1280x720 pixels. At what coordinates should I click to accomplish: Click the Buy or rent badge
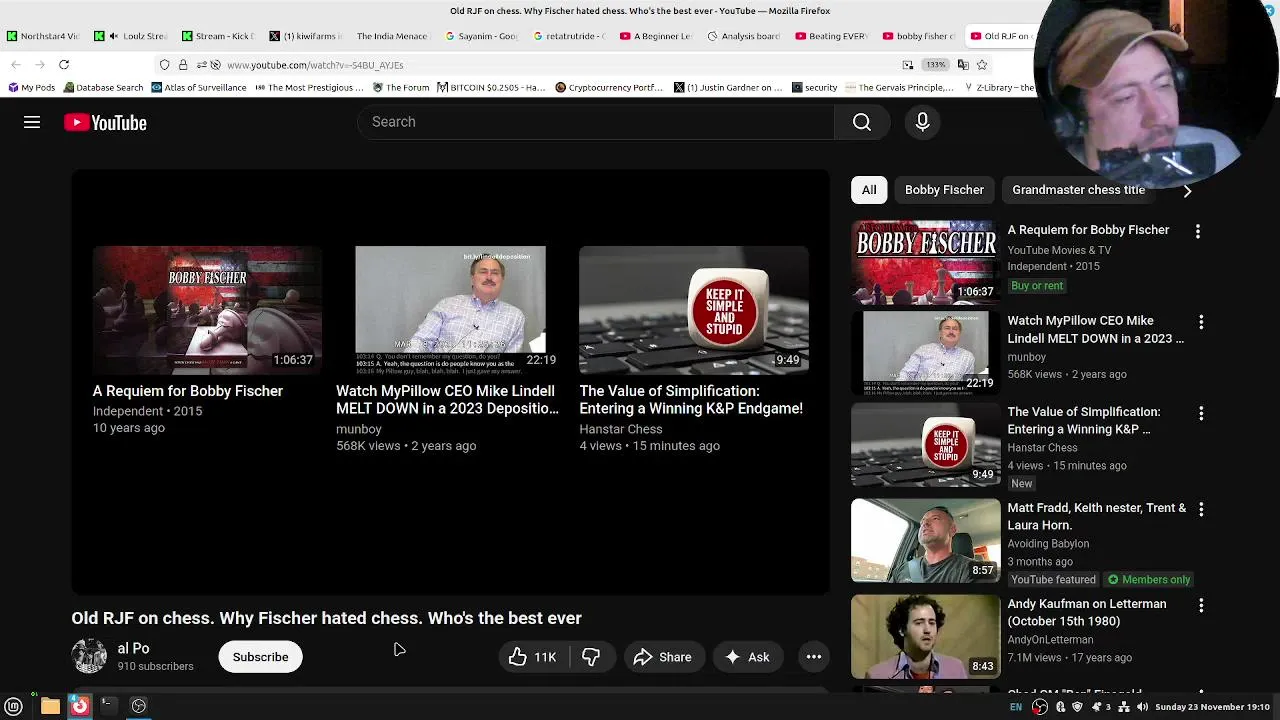tap(1037, 286)
